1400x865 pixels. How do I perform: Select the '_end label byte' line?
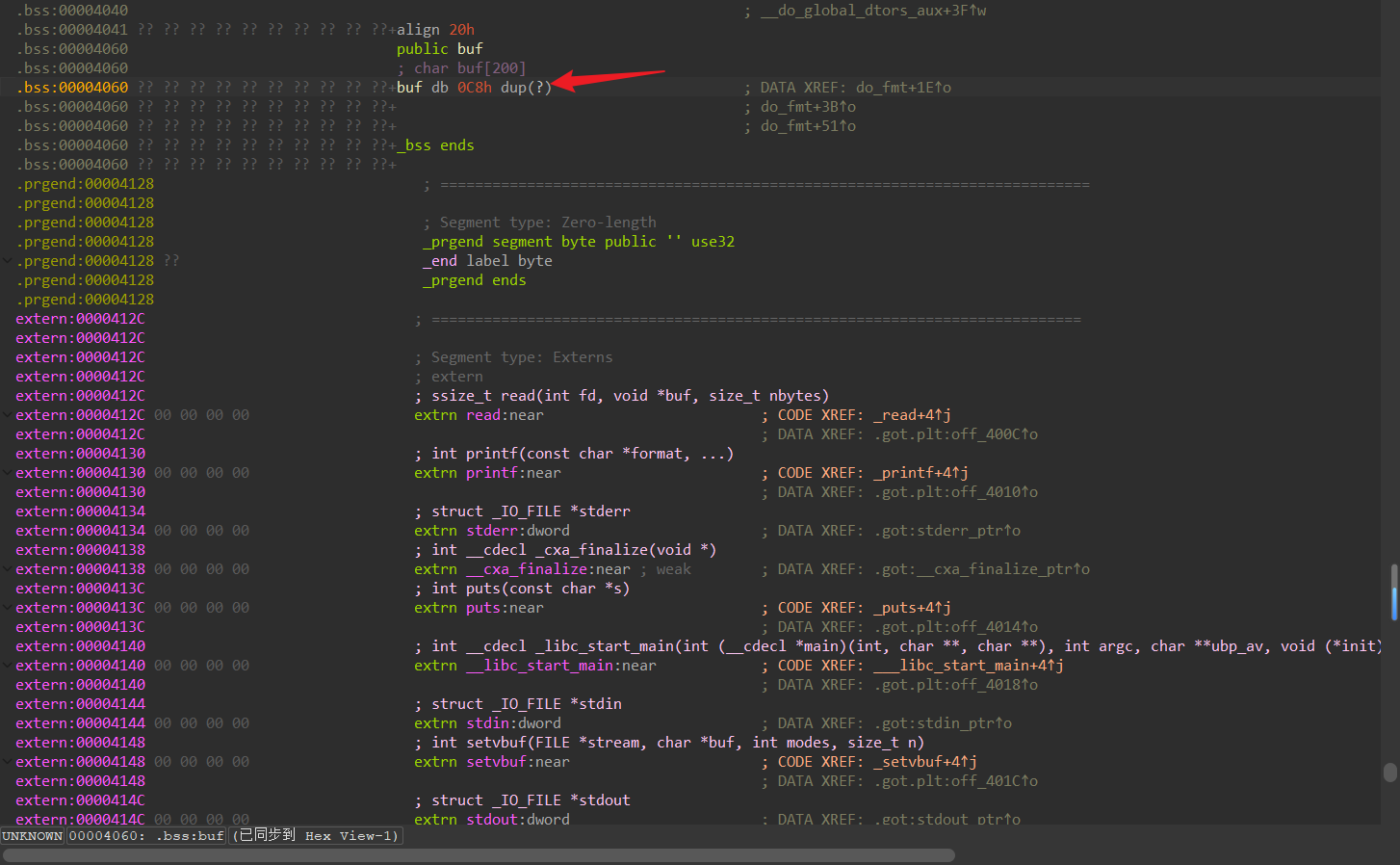tap(487, 260)
